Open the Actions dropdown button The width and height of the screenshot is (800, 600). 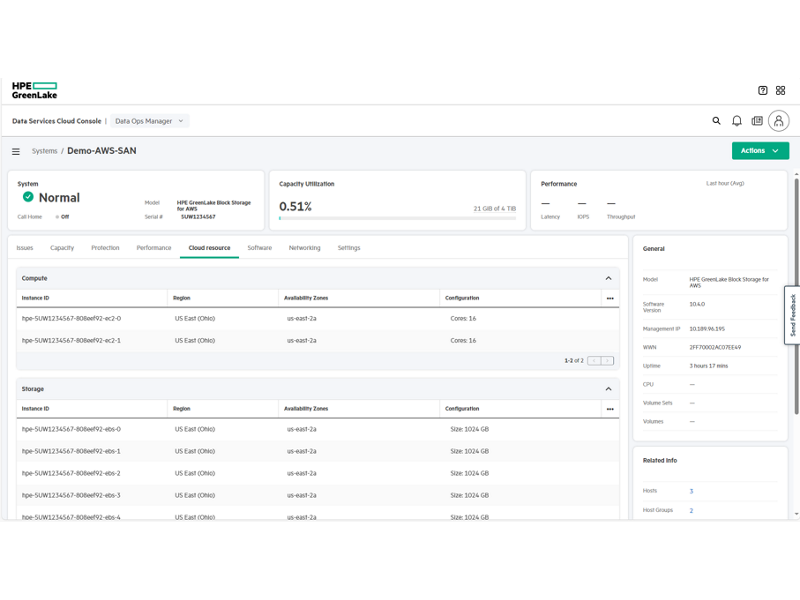coord(760,151)
